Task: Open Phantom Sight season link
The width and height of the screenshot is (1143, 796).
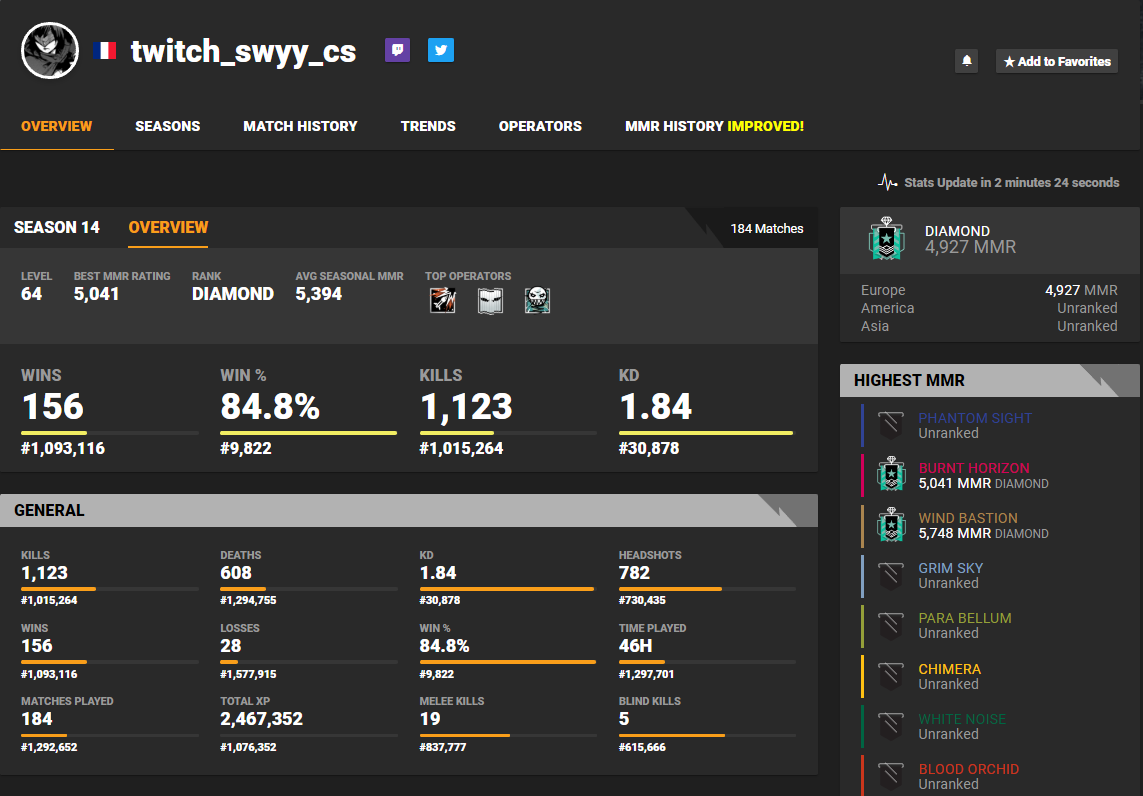Action: [x=975, y=418]
